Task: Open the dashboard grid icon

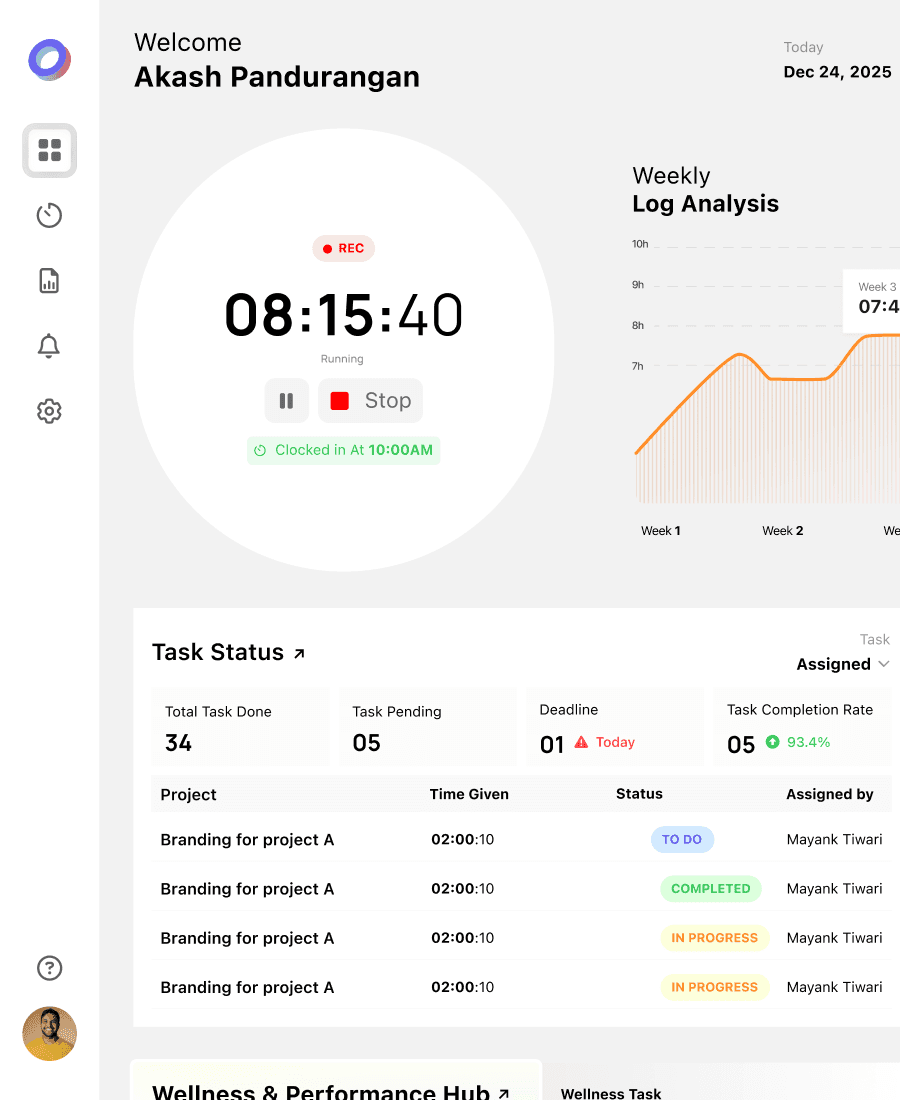Action: coord(49,150)
